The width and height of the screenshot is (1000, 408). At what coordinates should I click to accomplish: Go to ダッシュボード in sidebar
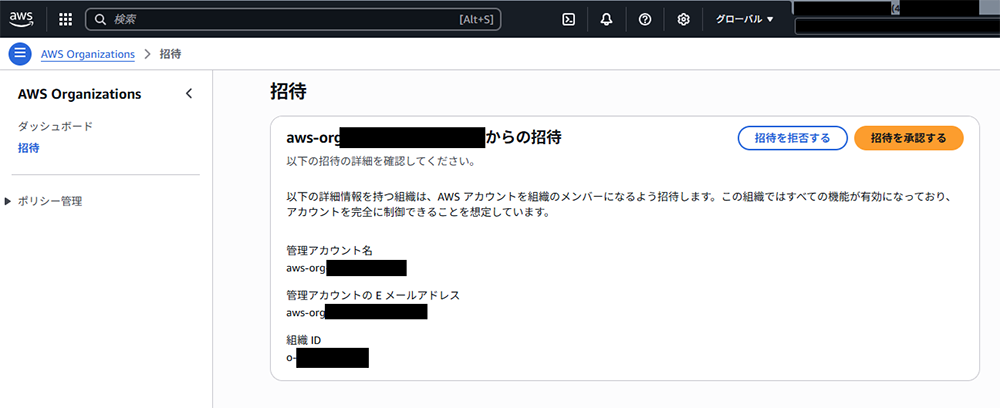[x=55, y=126]
